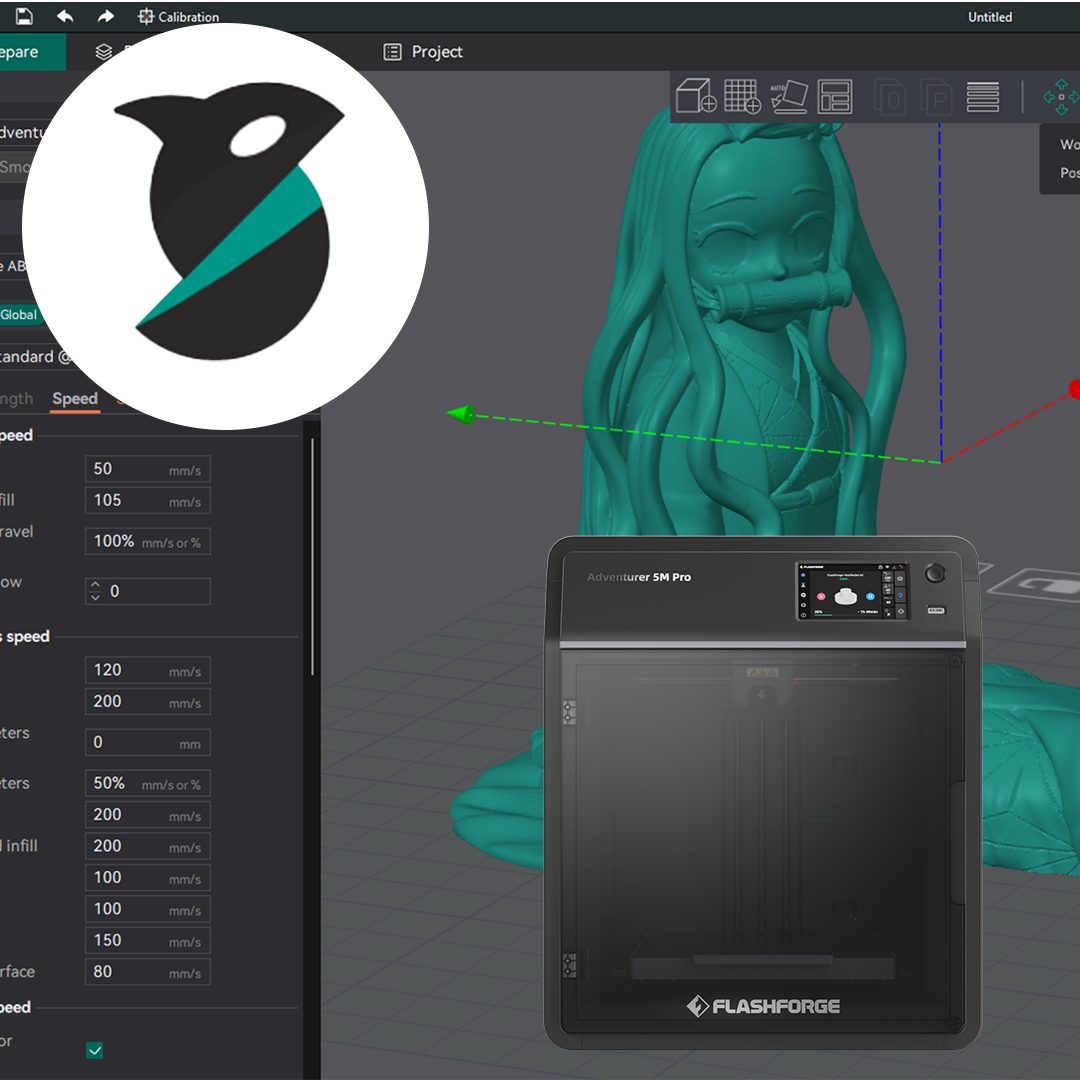Image resolution: width=1080 pixels, height=1080 pixels.
Task: Click the Add object cube icon
Action: 696,96
